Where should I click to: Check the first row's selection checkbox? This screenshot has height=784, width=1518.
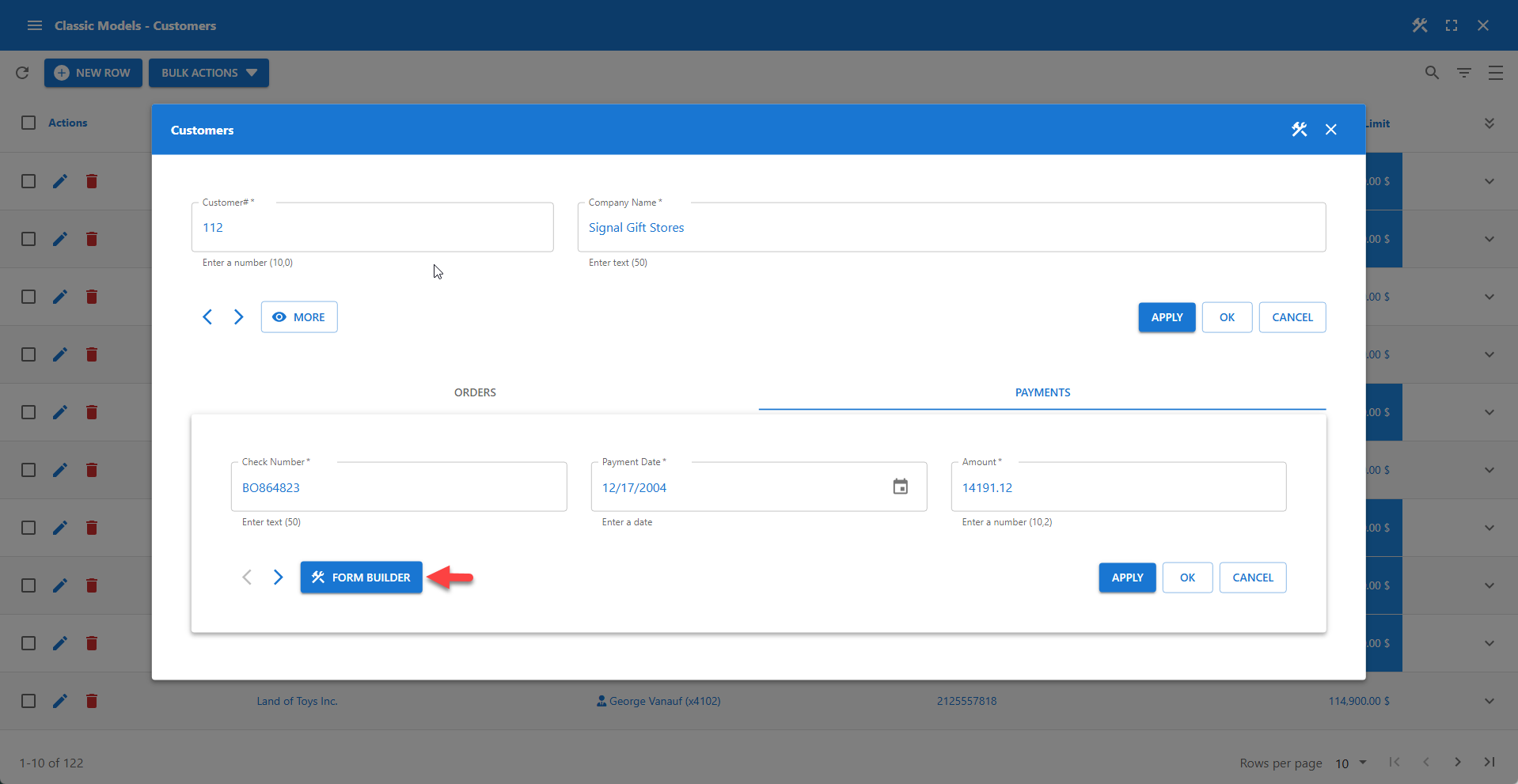pos(28,181)
